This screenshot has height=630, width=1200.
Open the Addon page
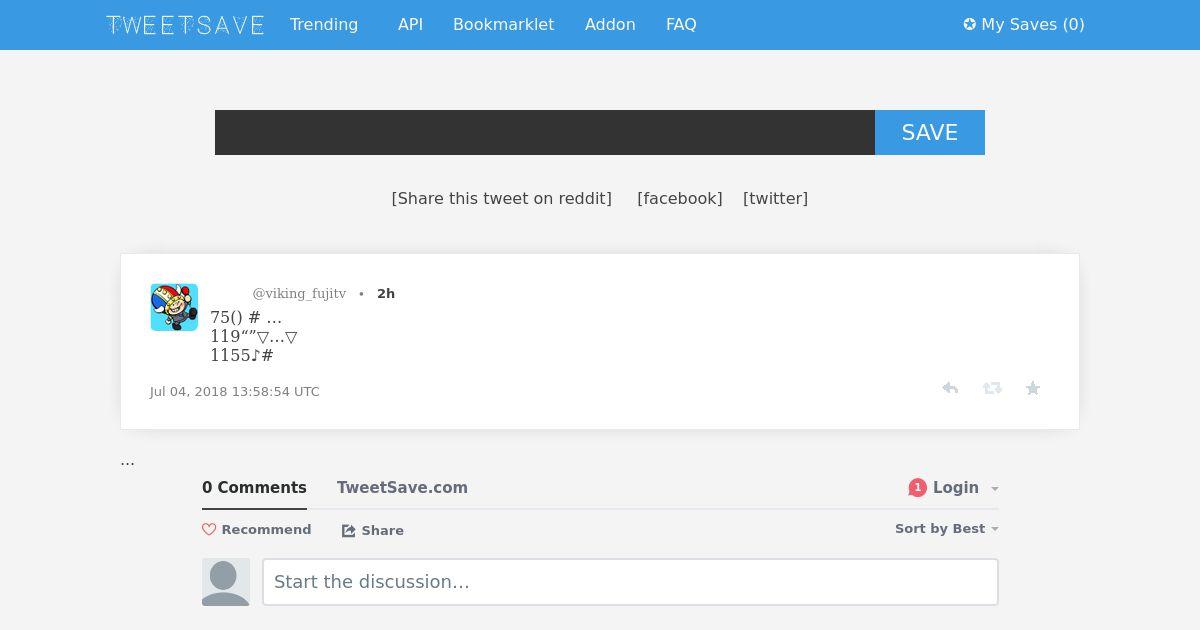tap(610, 25)
